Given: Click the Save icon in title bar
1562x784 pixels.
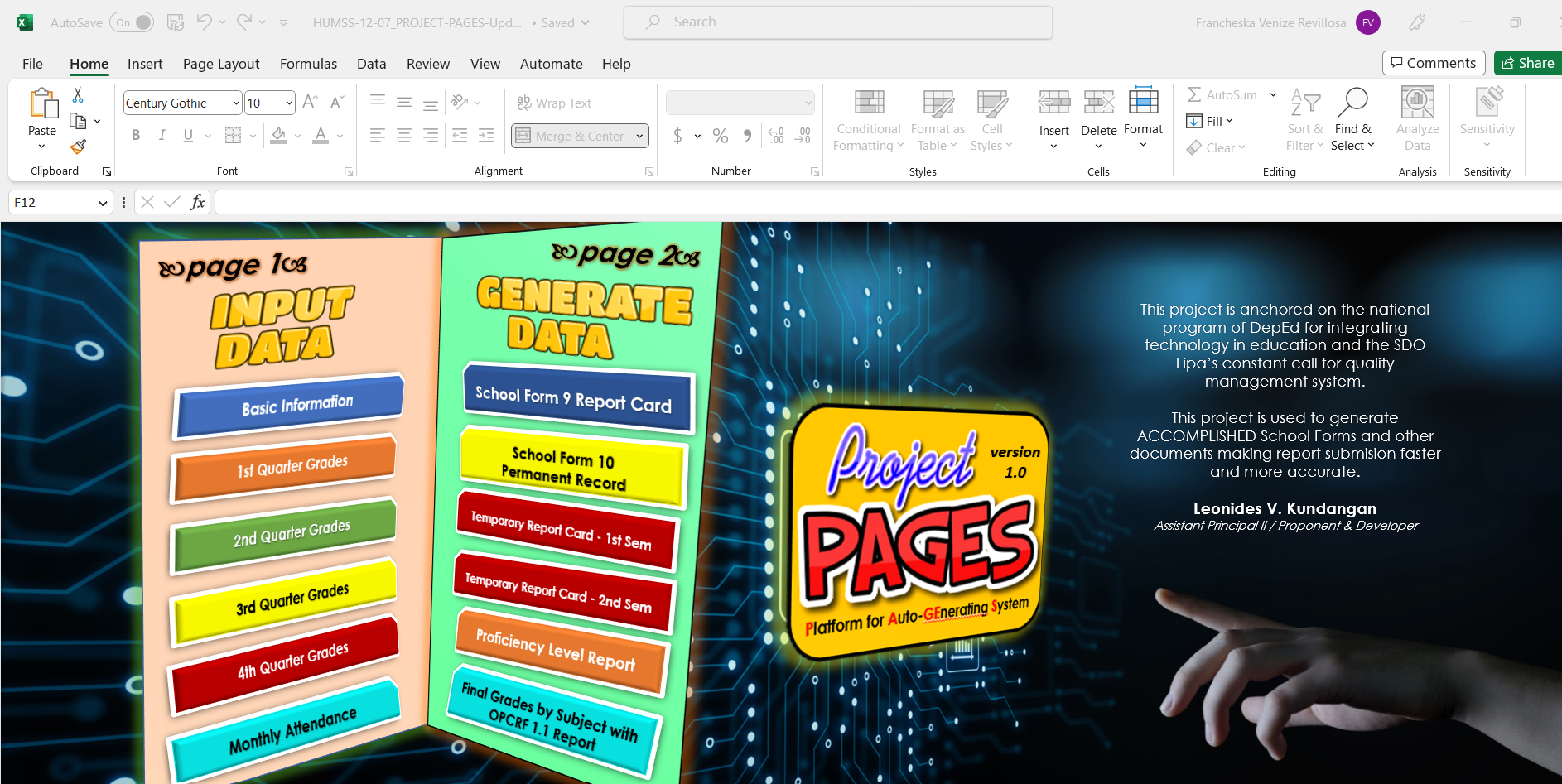Looking at the screenshot, I should click(176, 22).
